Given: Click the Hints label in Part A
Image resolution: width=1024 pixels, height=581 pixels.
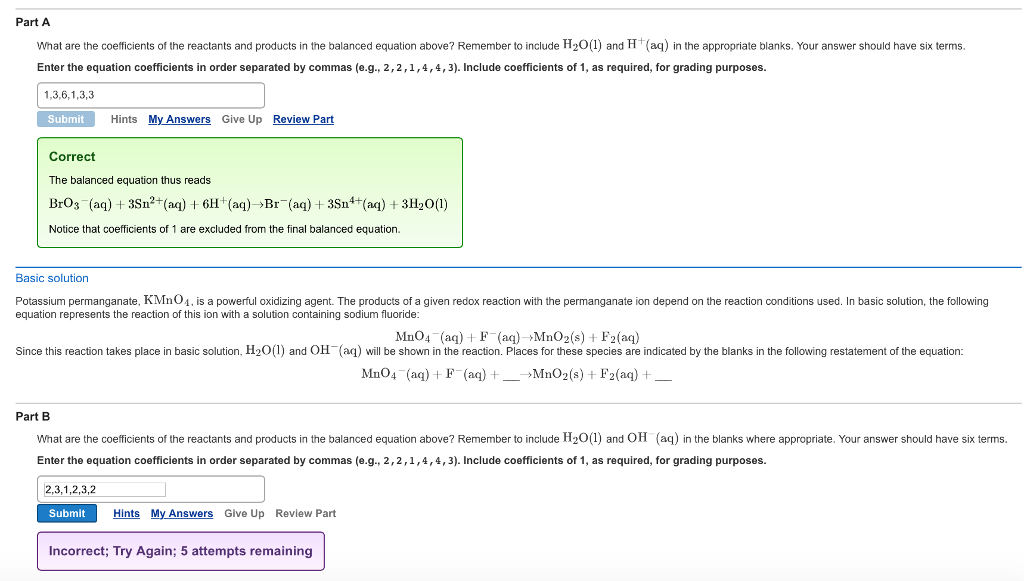Looking at the screenshot, I should click(123, 119).
